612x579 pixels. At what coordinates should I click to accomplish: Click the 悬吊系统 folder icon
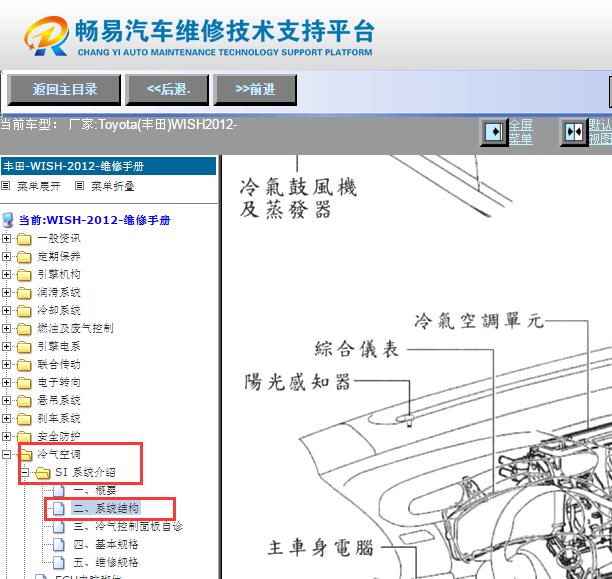tap(24, 401)
